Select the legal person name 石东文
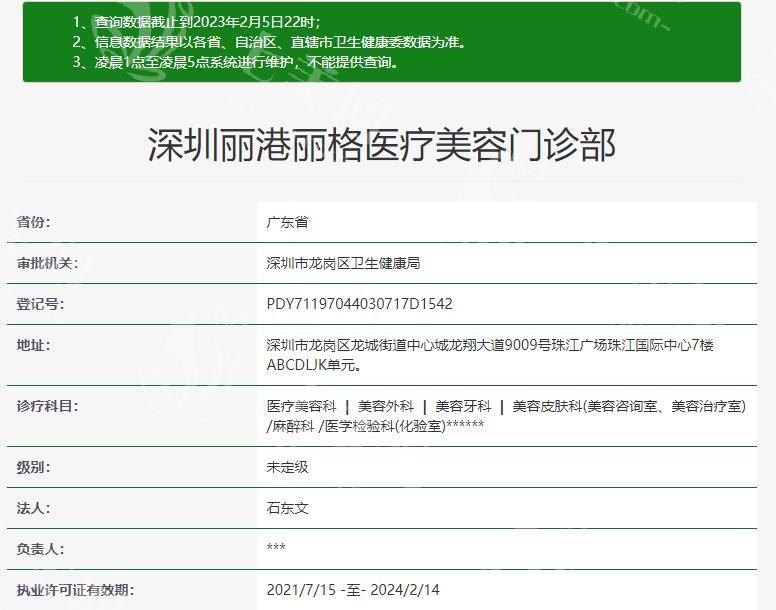 [x=287, y=508]
